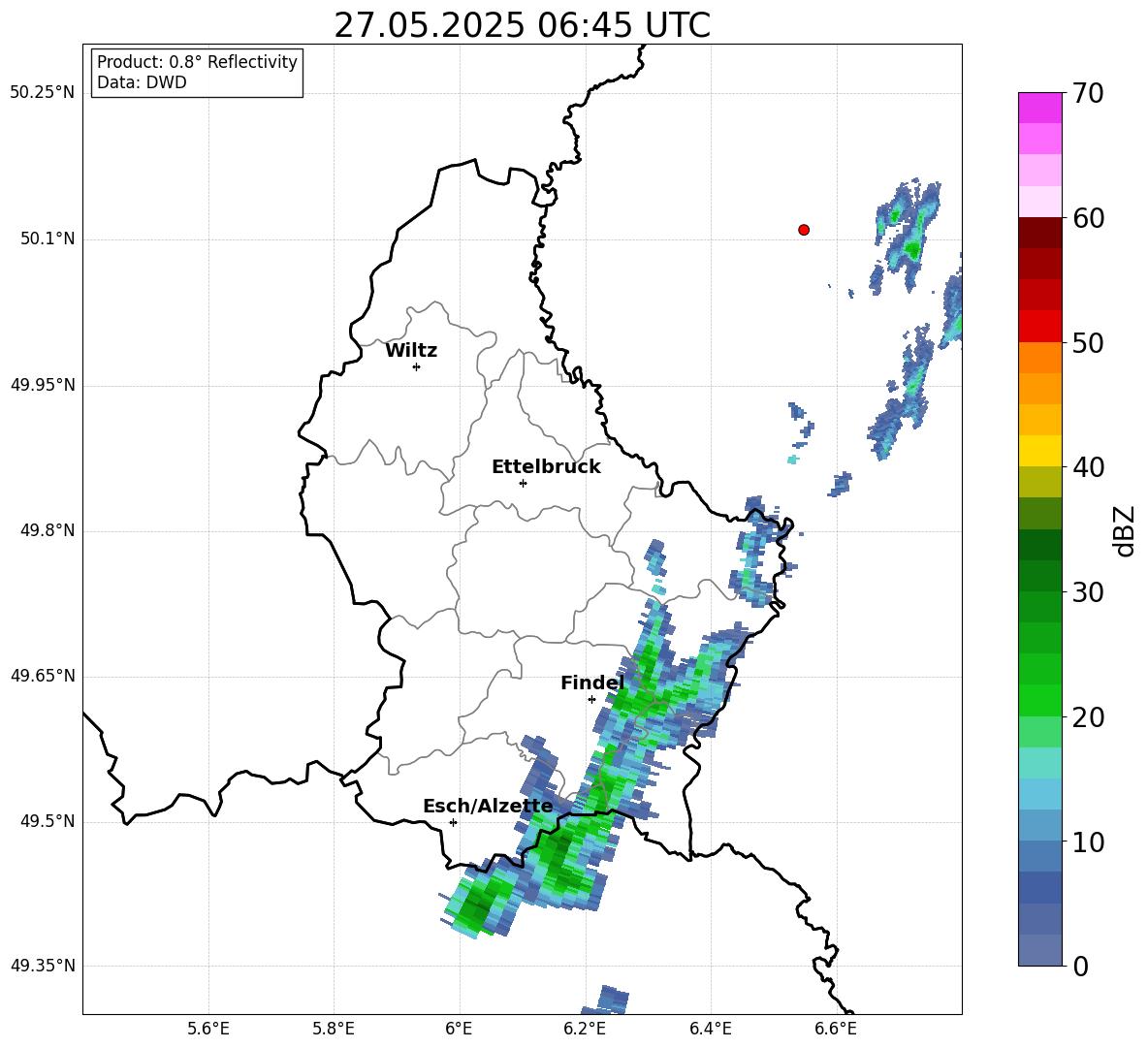
Task: Select the Wiltz city label
Action: point(411,351)
